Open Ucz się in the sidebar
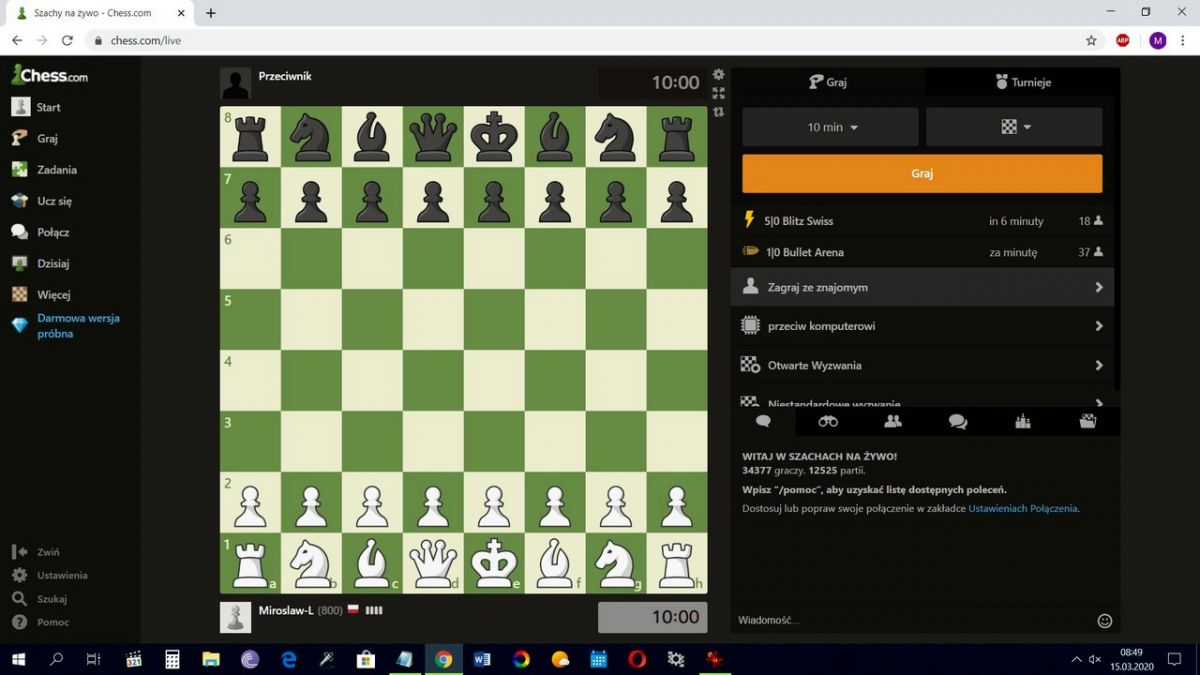Viewport: 1200px width, 675px height. [x=42, y=200]
